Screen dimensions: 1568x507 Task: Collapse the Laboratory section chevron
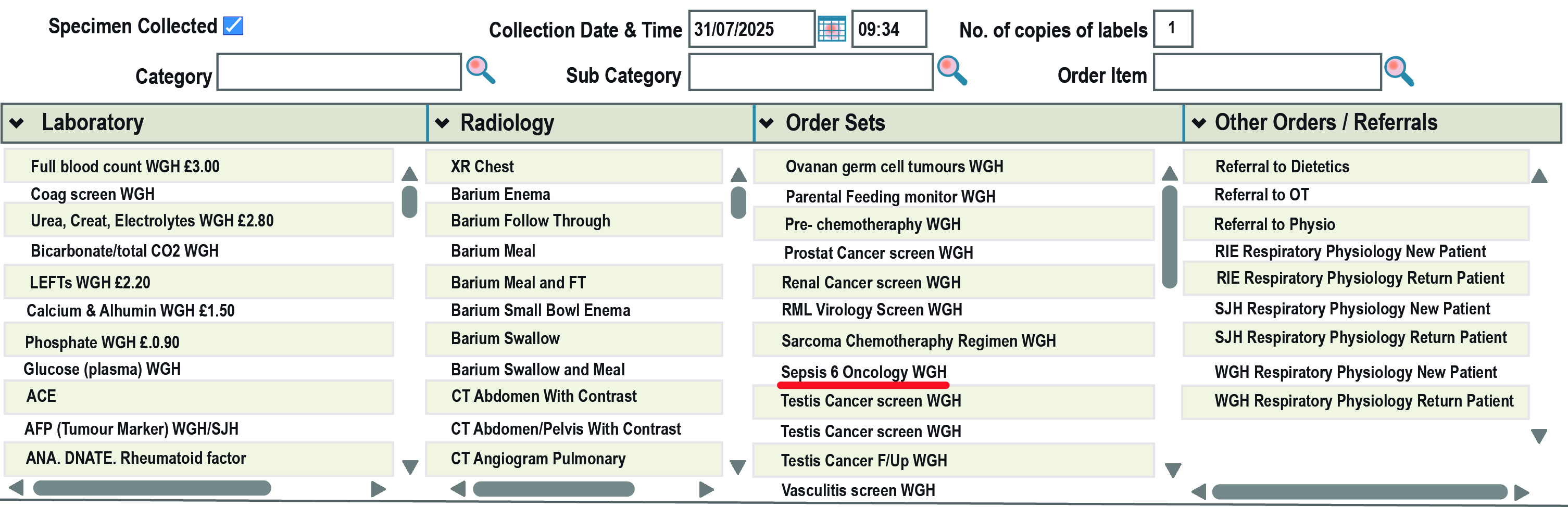(x=17, y=123)
